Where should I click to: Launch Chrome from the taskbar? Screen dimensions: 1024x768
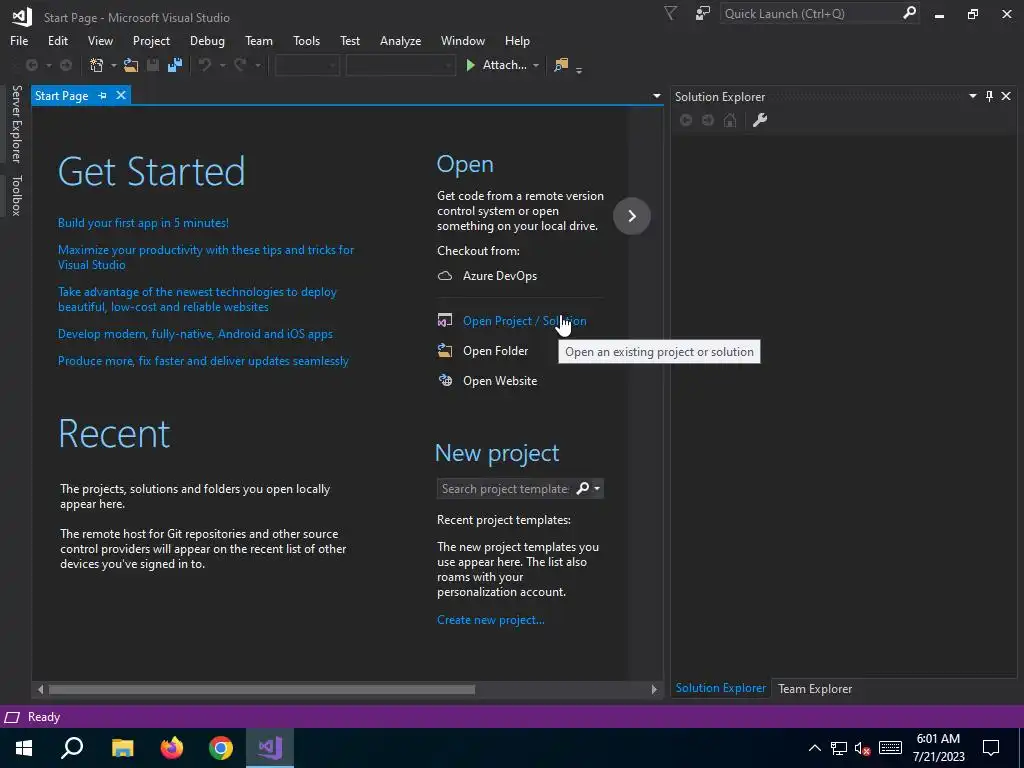tap(221, 748)
